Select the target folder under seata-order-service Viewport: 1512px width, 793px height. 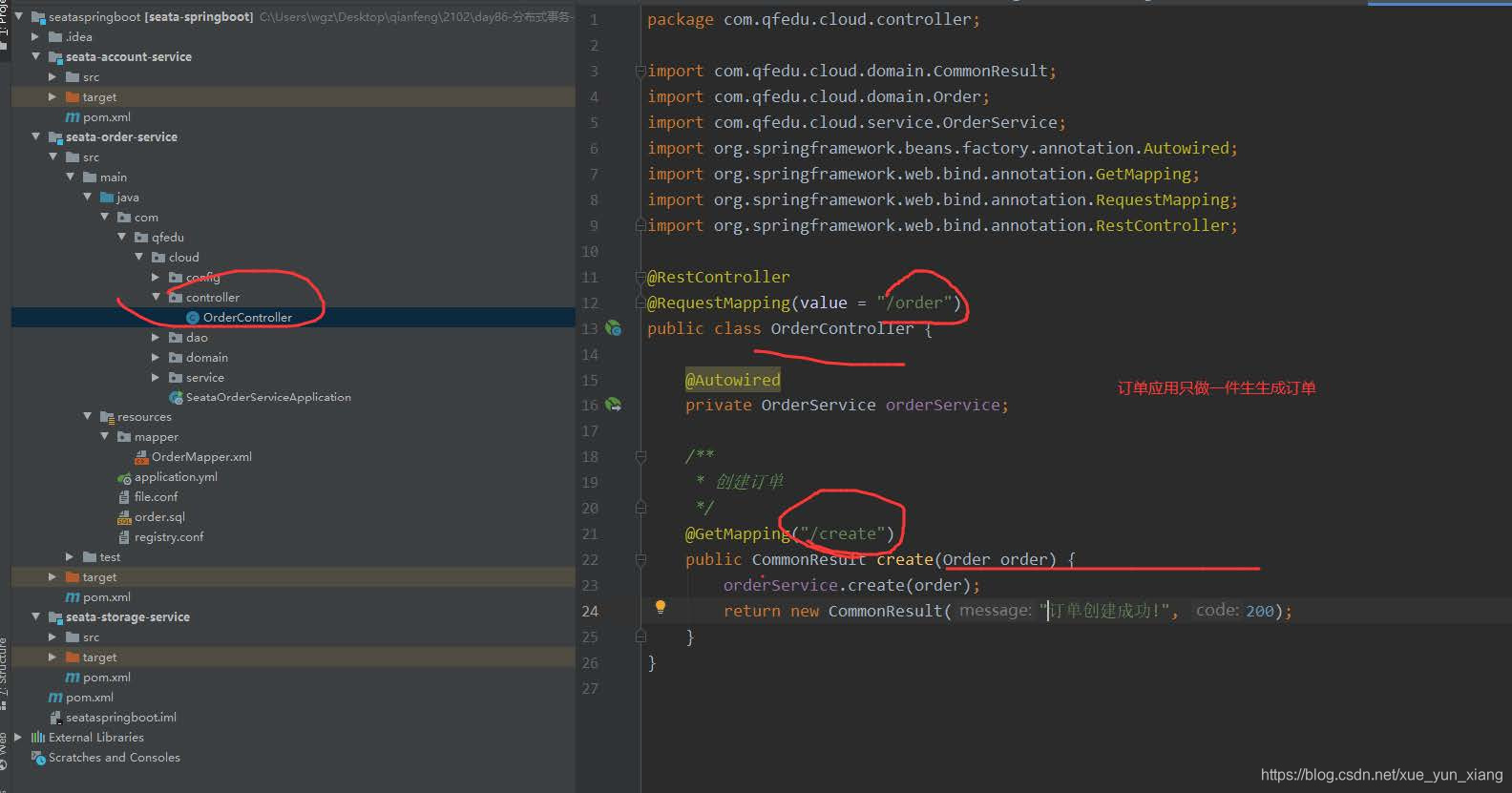[293, 577]
